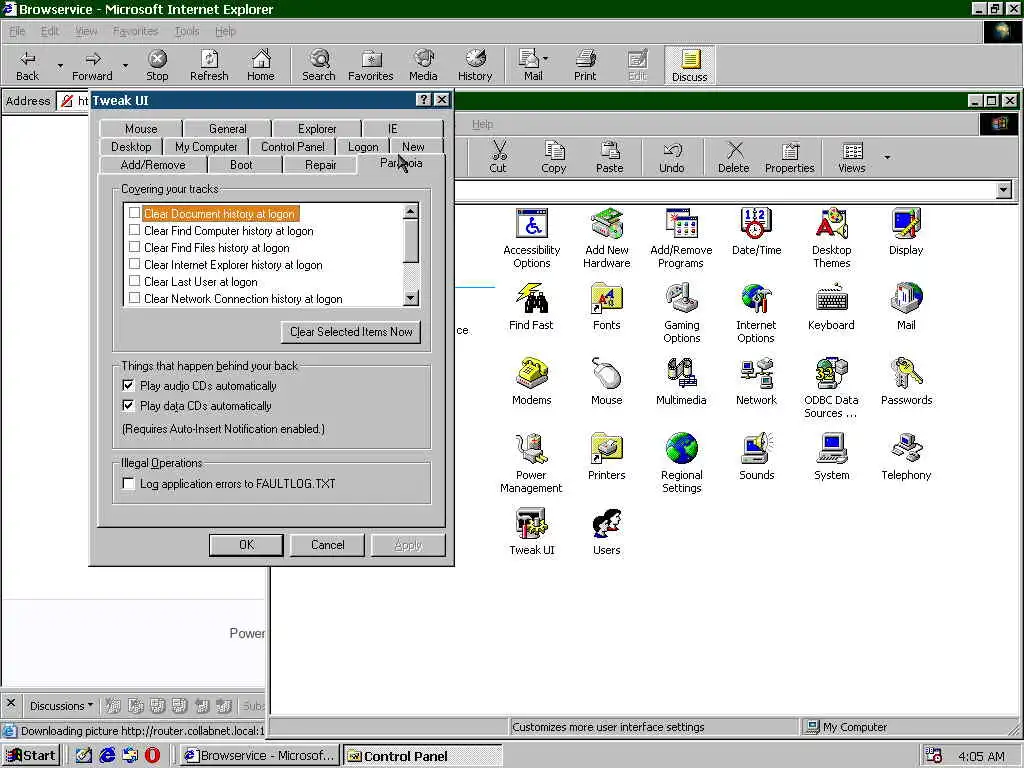This screenshot has height=768, width=1024.
Task: Switch to the General tab
Action: 227,129
